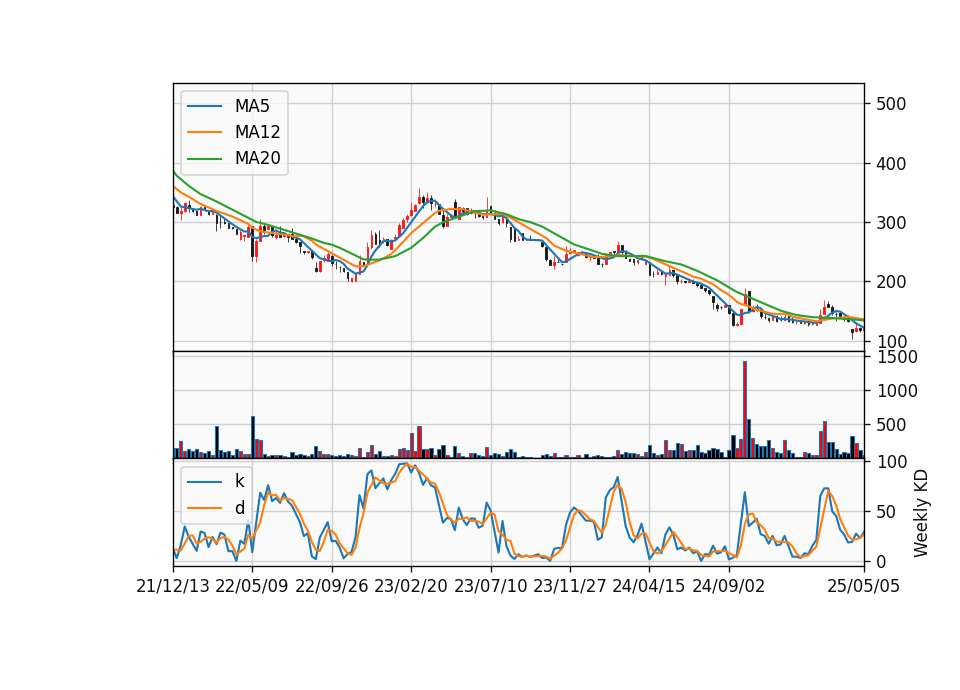Click the 23/11/27 date axis label
The width and height of the screenshot is (960, 690).
click(569, 586)
